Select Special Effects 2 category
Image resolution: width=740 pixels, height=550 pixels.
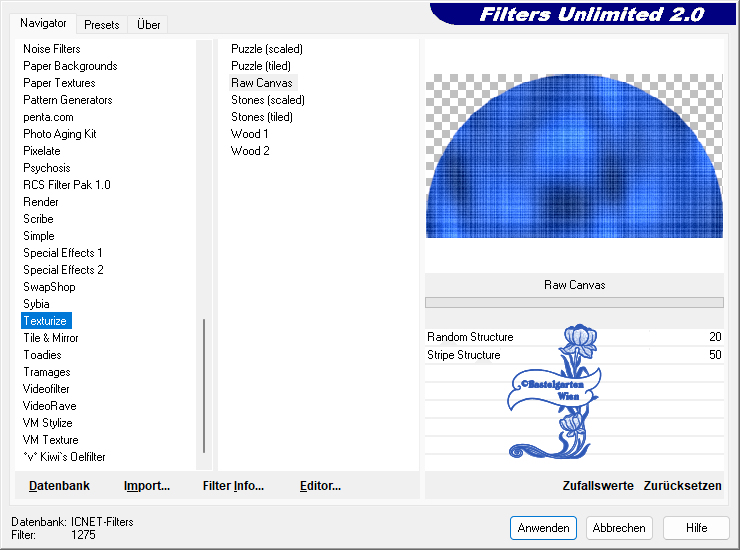(x=63, y=270)
